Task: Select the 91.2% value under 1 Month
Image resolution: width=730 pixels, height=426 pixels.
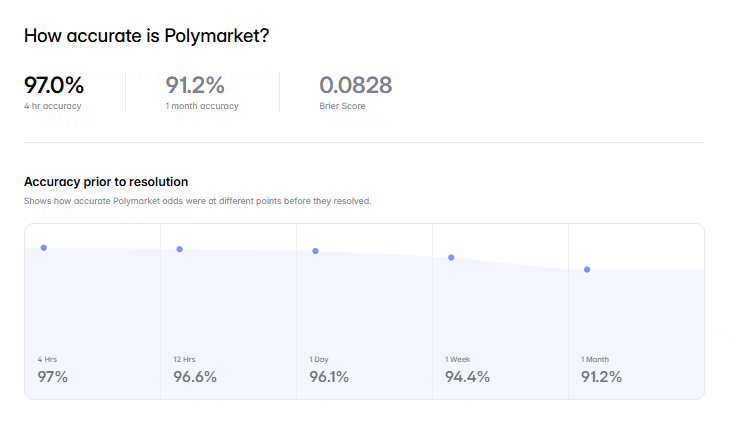Action: (x=602, y=377)
